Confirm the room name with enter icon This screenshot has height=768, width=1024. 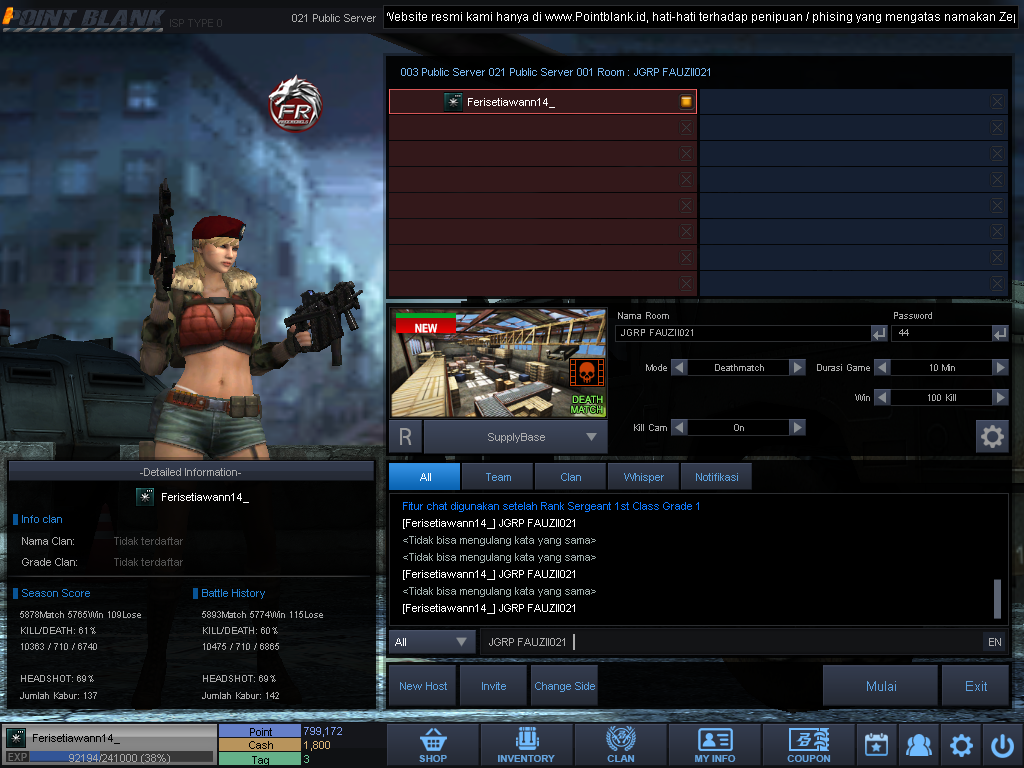tap(879, 334)
